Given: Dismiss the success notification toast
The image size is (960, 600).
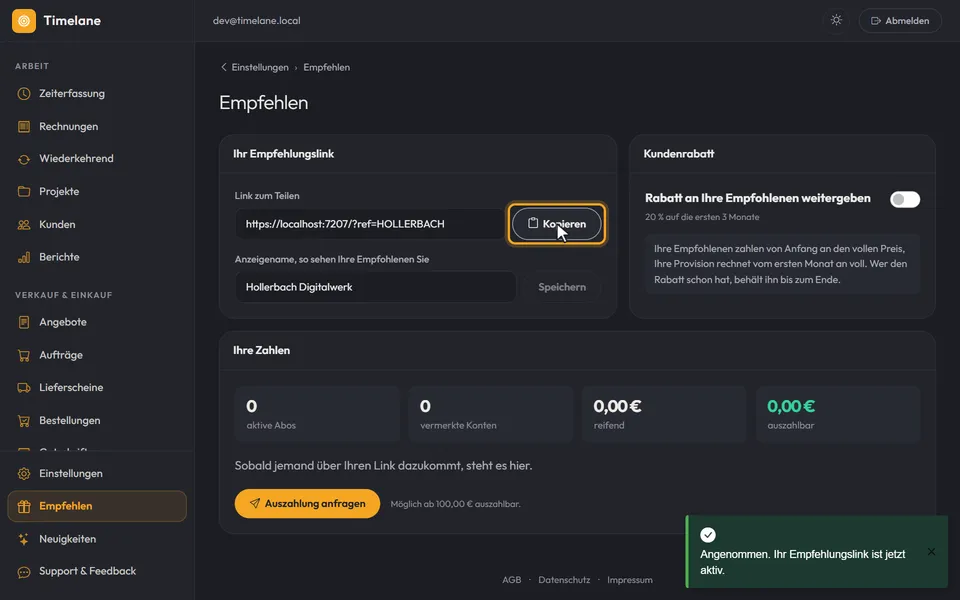Looking at the screenshot, I should click(x=931, y=552).
